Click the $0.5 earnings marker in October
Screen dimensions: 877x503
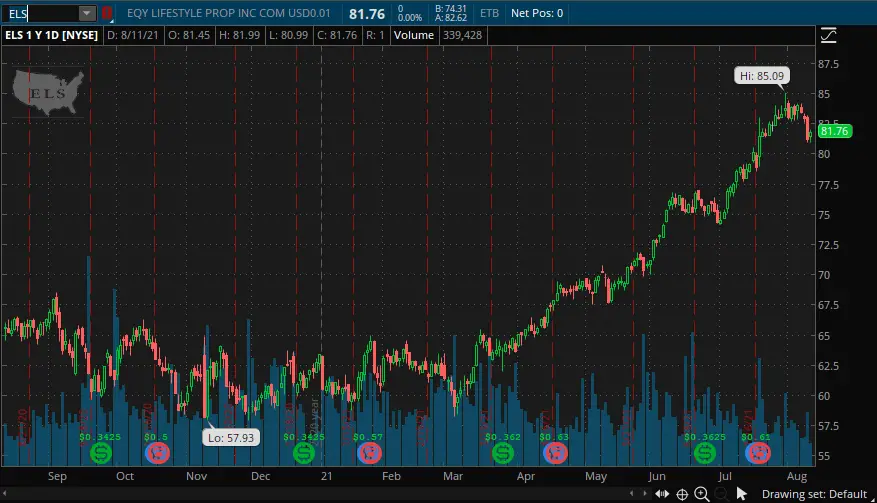(157, 453)
